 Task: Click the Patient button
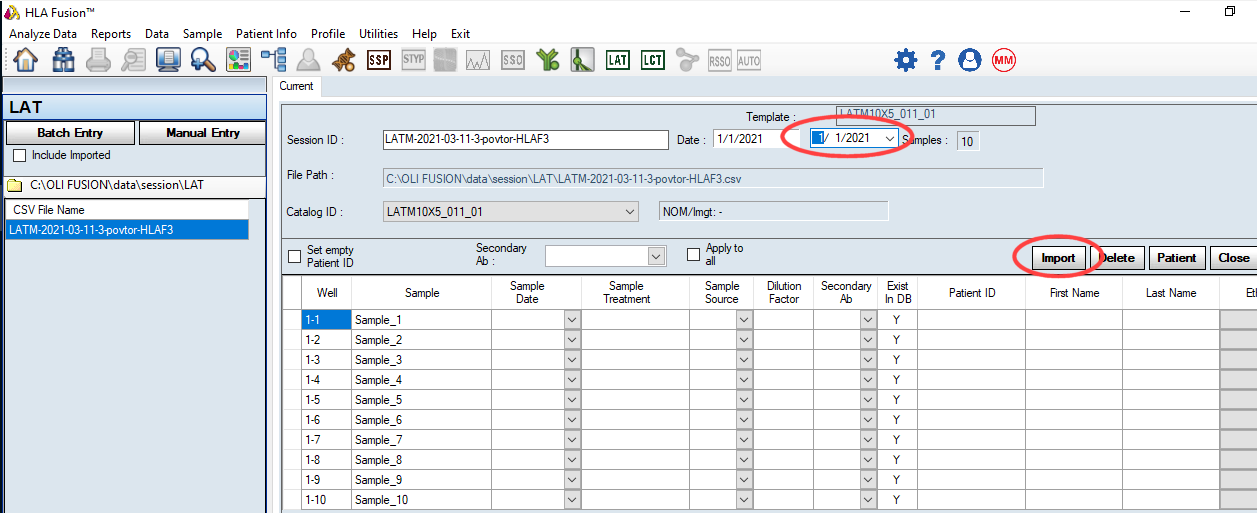[x=1177, y=258]
